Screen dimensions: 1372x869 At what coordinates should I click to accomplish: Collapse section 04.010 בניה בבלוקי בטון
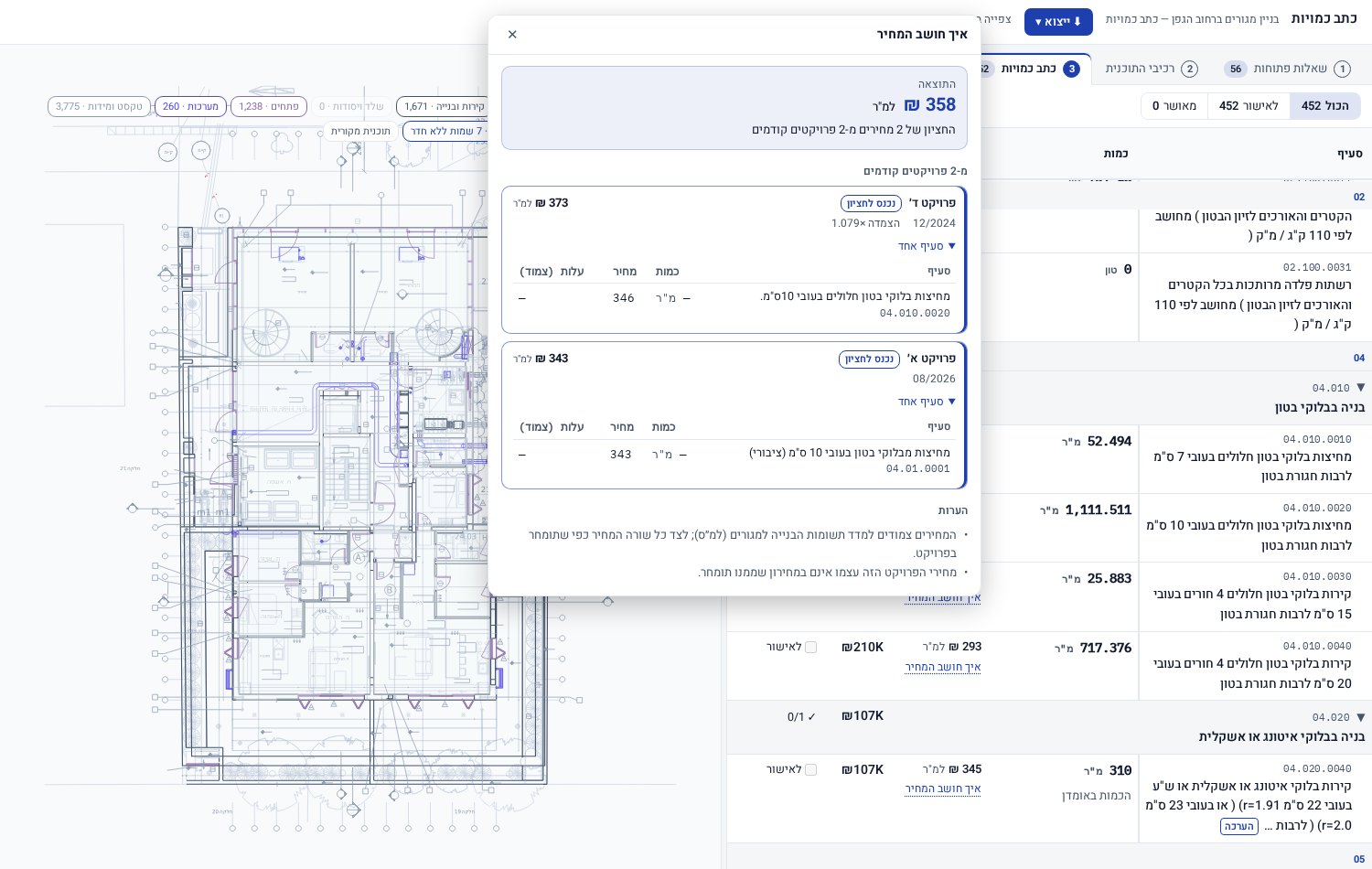[1360, 388]
